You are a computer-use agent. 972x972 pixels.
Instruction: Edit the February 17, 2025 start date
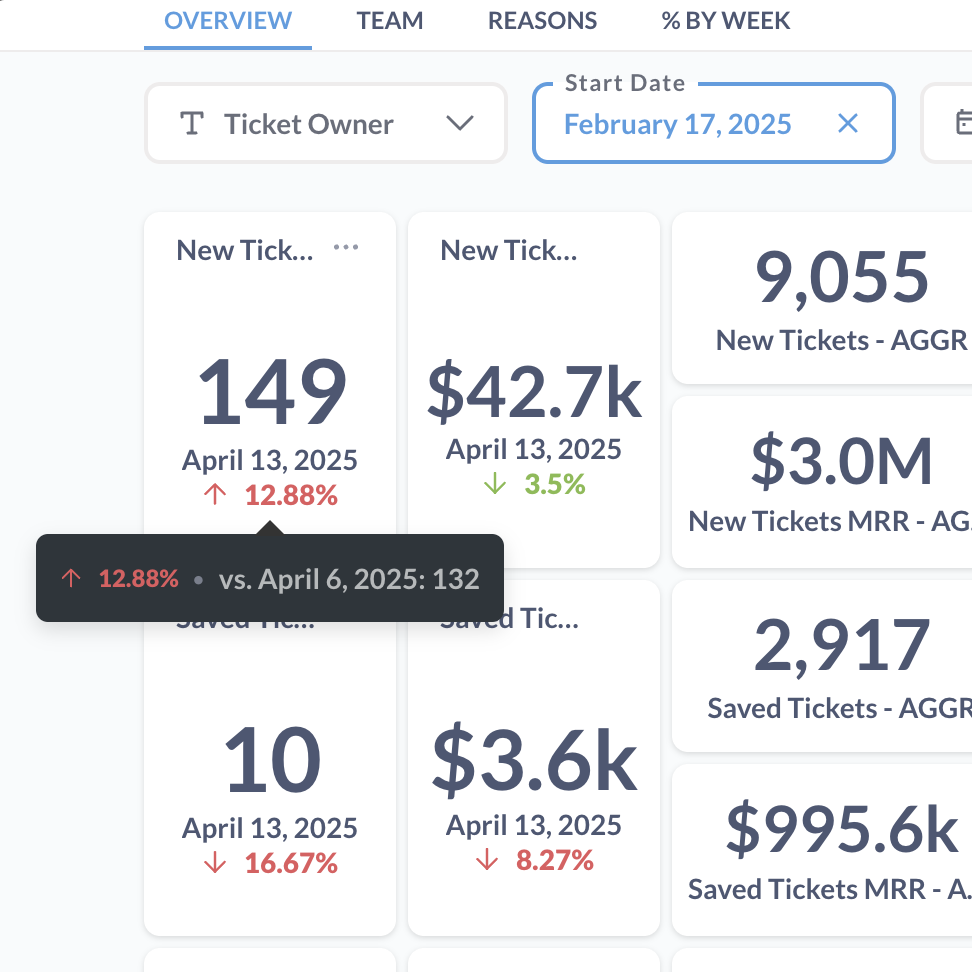tap(678, 124)
